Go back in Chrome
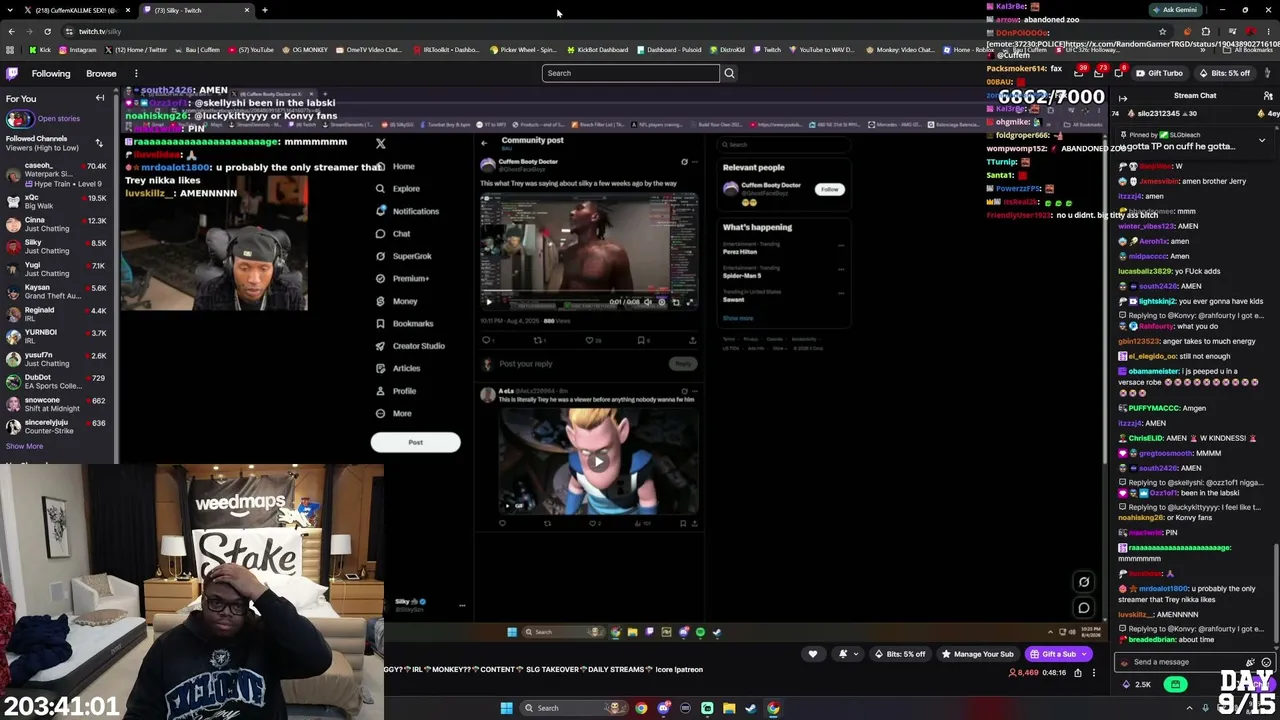 [x=11, y=31]
